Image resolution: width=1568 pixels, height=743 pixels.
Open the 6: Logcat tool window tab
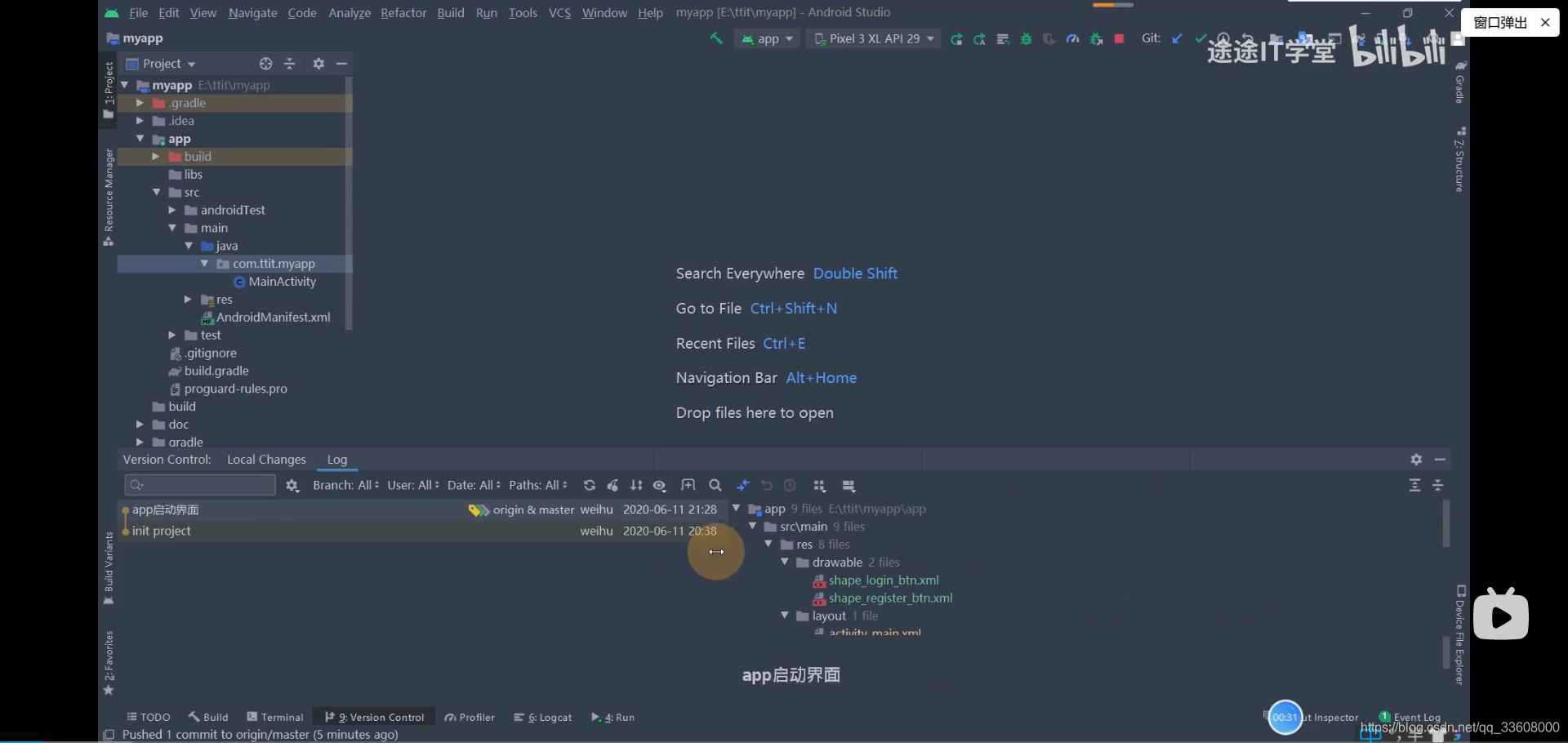click(x=543, y=717)
